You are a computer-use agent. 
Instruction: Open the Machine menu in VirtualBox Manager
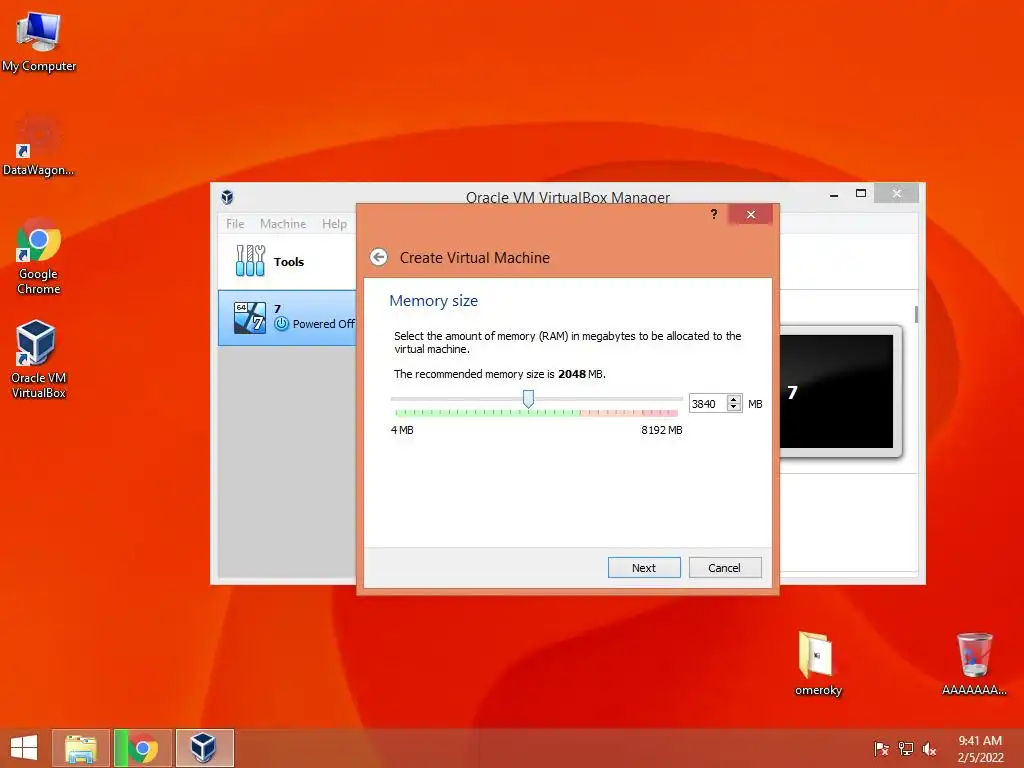pyautogui.click(x=283, y=223)
